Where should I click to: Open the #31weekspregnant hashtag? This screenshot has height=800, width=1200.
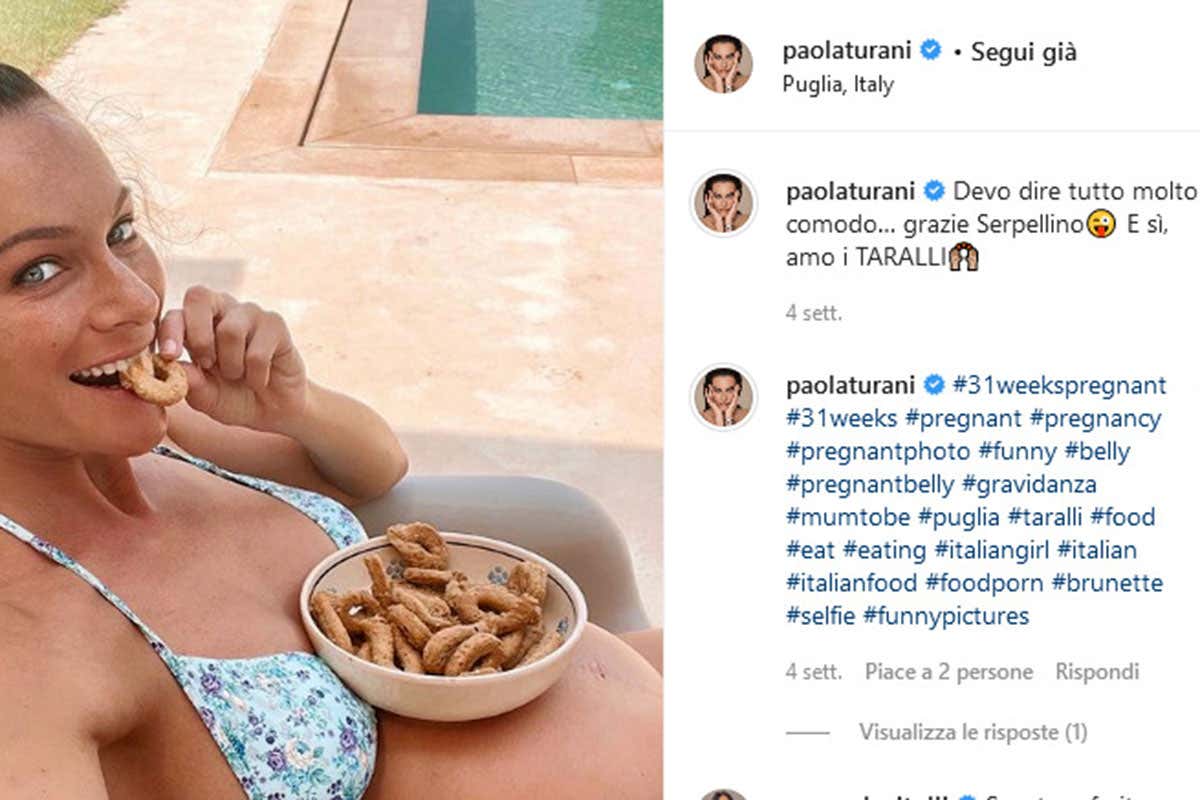pyautogui.click(x=1059, y=385)
